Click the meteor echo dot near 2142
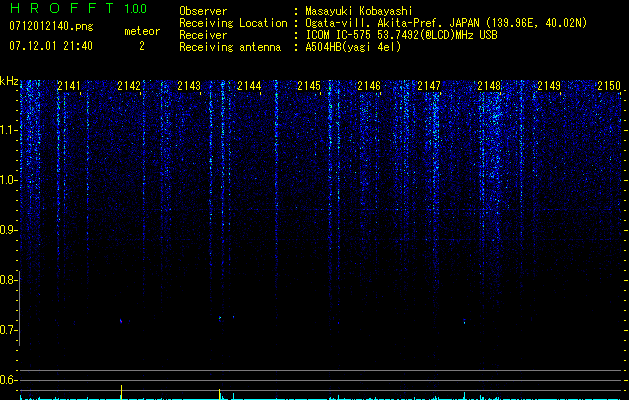The height and width of the screenshot is (400, 629). coord(121,321)
